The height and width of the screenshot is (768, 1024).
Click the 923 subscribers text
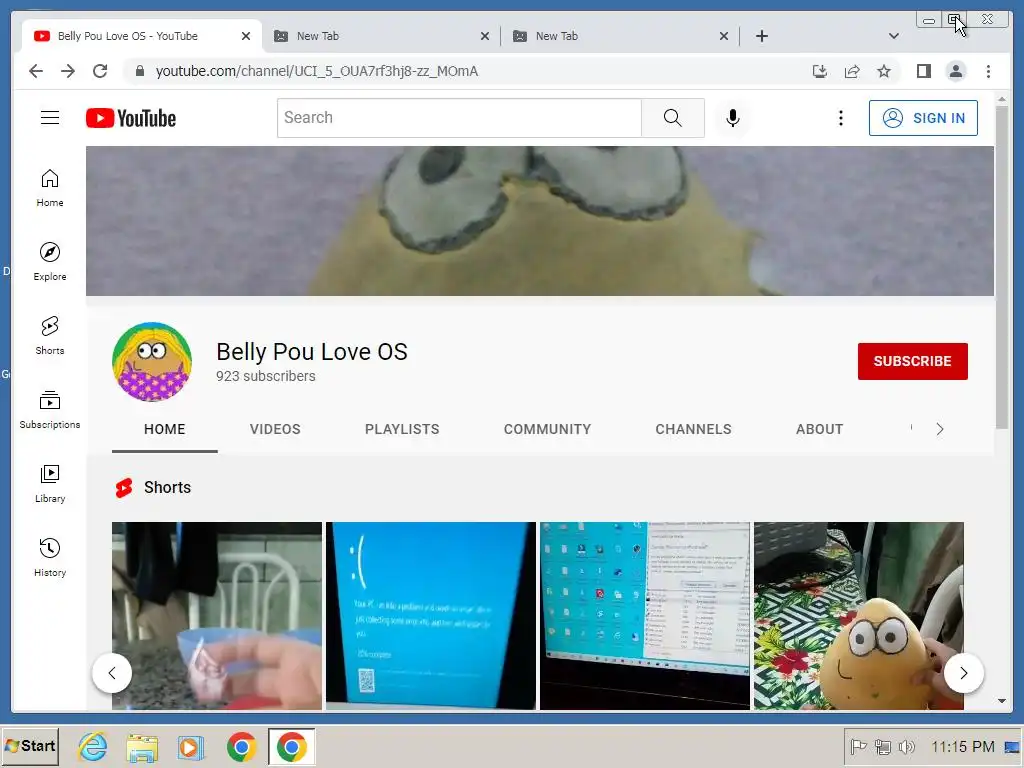[x=266, y=376]
